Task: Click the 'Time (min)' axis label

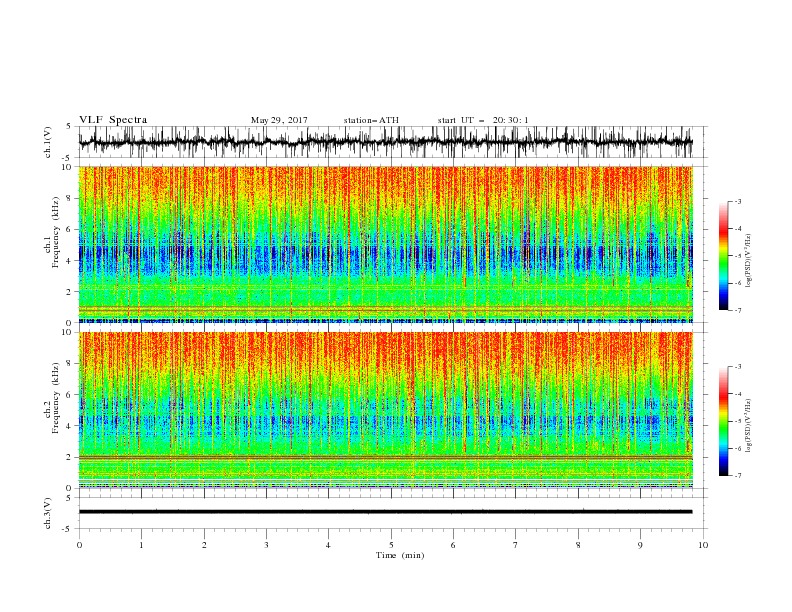Action: click(x=400, y=555)
